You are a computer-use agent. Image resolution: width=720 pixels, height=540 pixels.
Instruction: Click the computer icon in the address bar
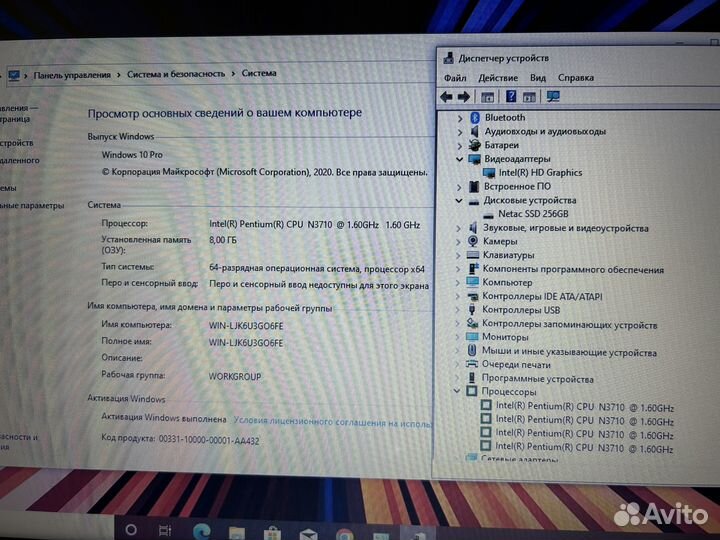14,75
